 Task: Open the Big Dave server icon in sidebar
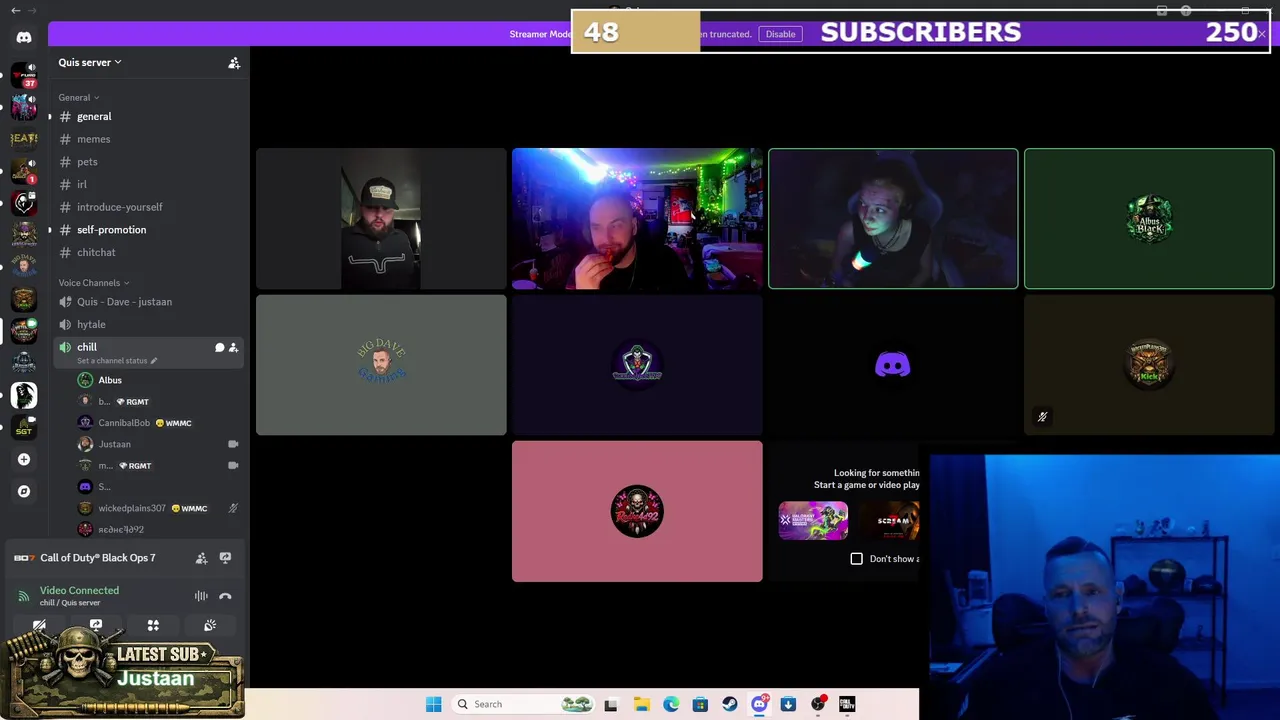tap(24, 267)
